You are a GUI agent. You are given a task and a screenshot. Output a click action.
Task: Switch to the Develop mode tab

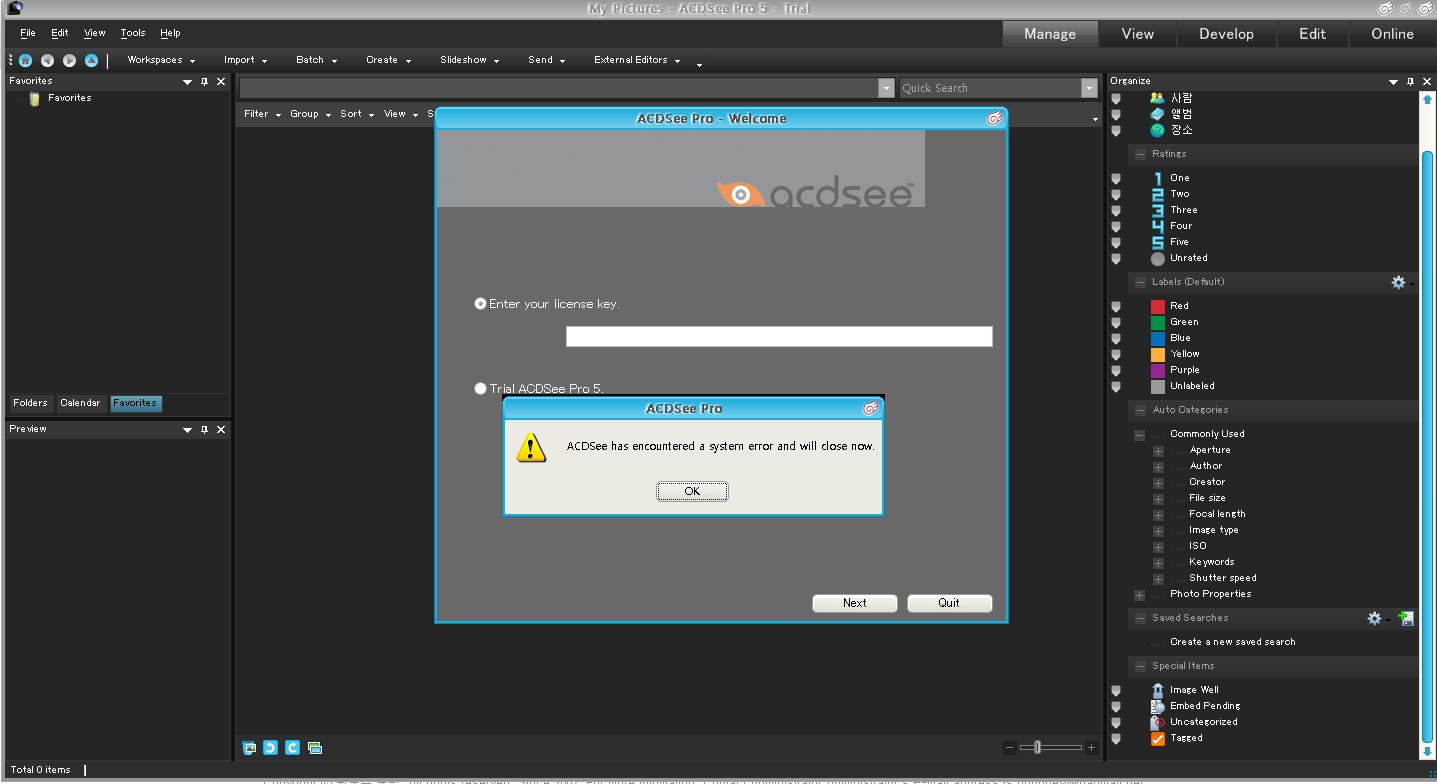pyautogui.click(x=1226, y=34)
